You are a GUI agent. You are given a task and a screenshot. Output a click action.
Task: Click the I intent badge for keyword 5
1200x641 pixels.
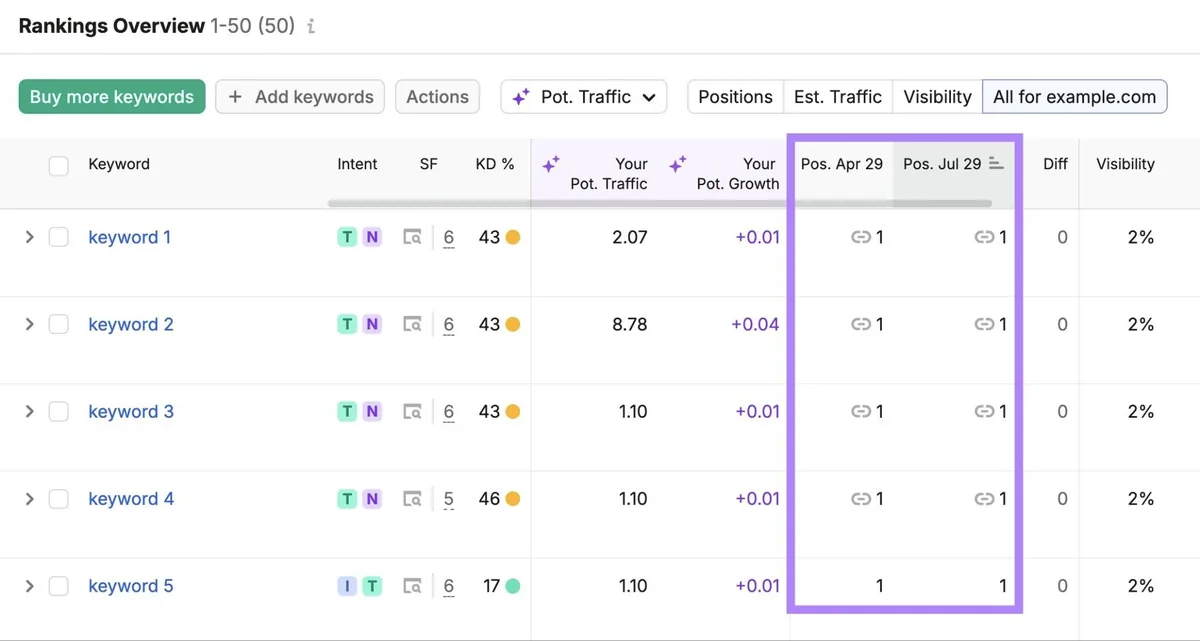coord(347,586)
